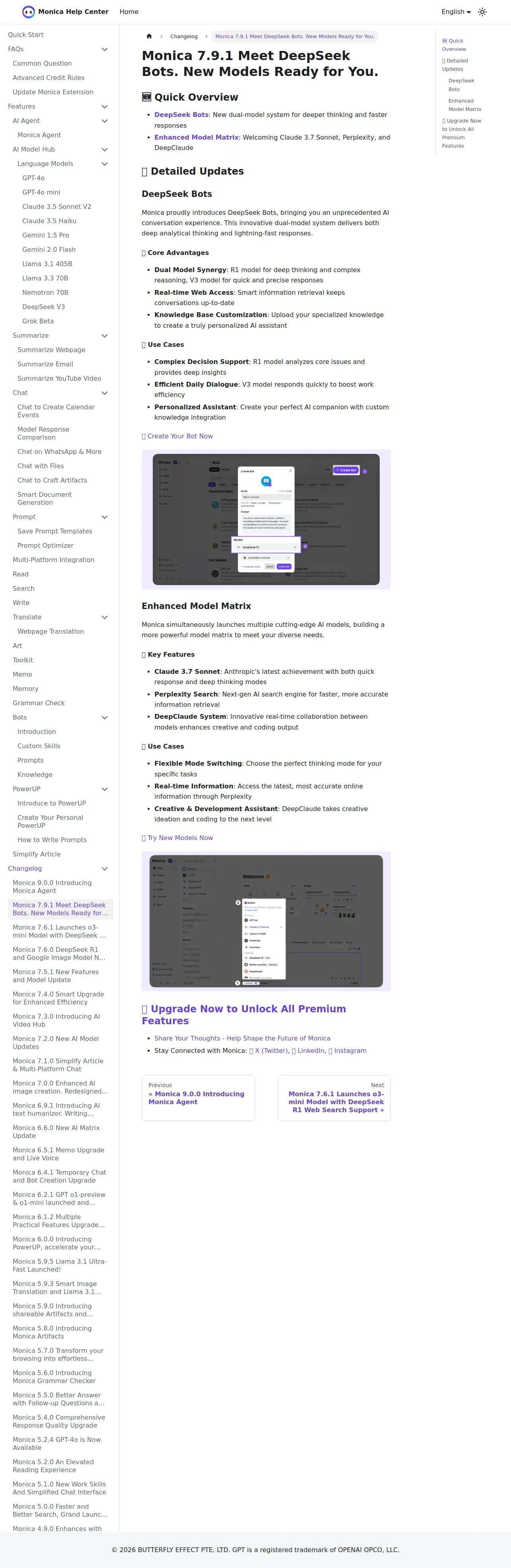511x1568 pixels.
Task: Collapse the Chat section chevron
Action: (x=105, y=393)
